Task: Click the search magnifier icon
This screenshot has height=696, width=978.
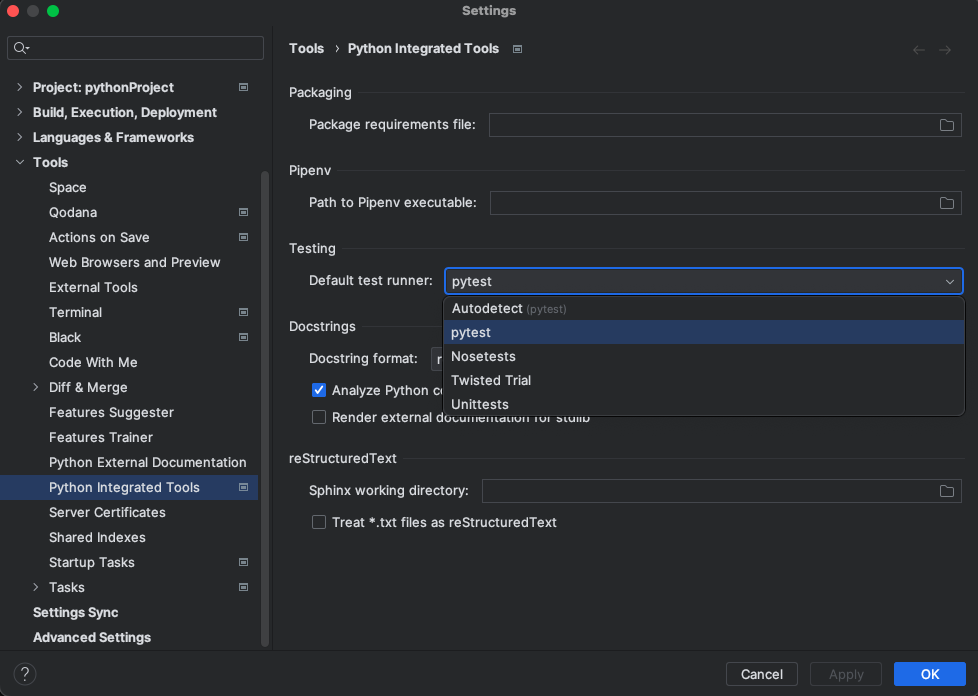Action: (21, 48)
